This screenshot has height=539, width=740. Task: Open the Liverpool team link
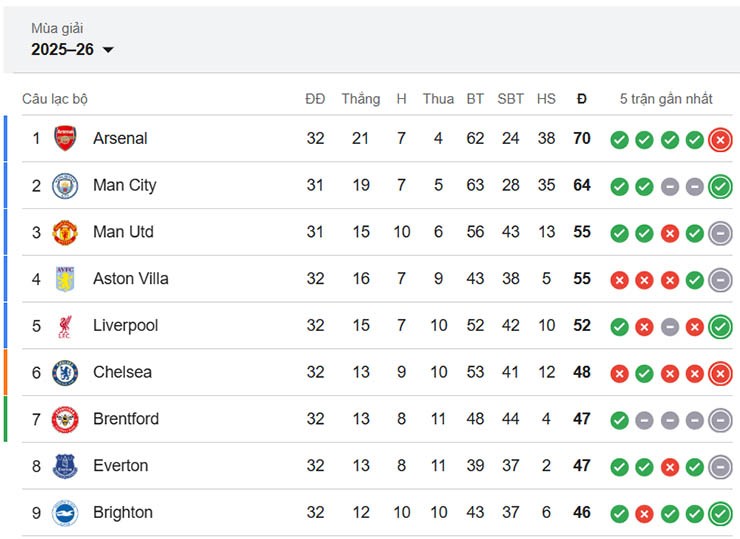tap(125, 325)
